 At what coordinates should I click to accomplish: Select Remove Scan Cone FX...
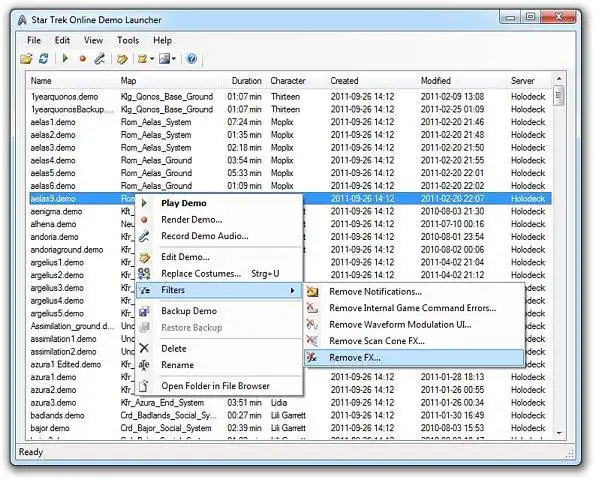click(414, 341)
